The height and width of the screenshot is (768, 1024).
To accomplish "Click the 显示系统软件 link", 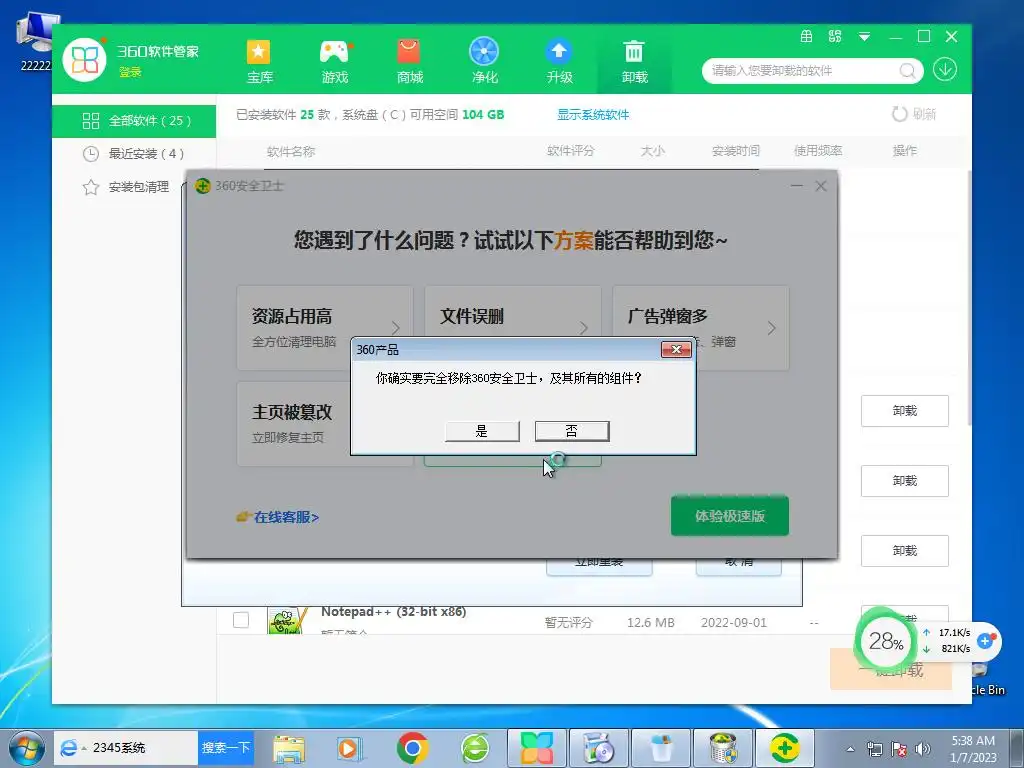I will coord(593,115).
